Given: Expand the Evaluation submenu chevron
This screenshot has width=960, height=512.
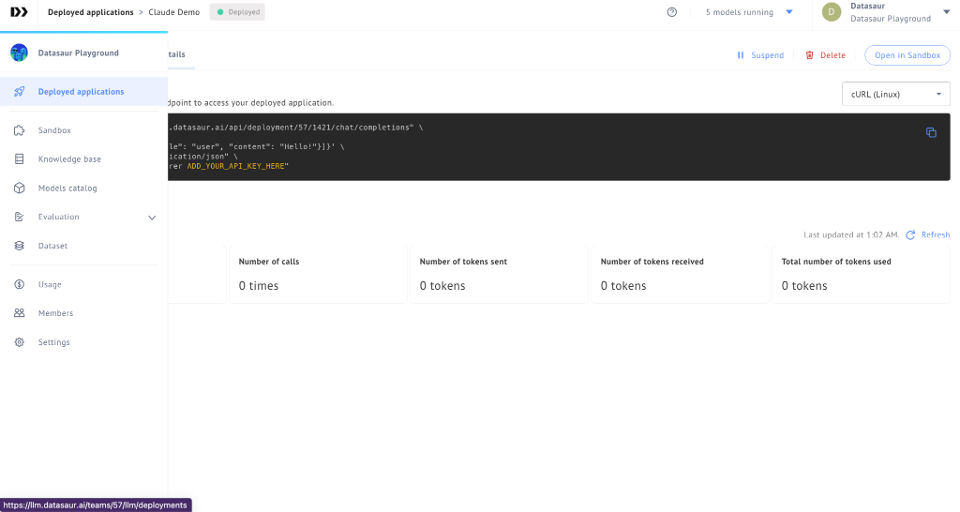Looking at the screenshot, I should (x=152, y=217).
